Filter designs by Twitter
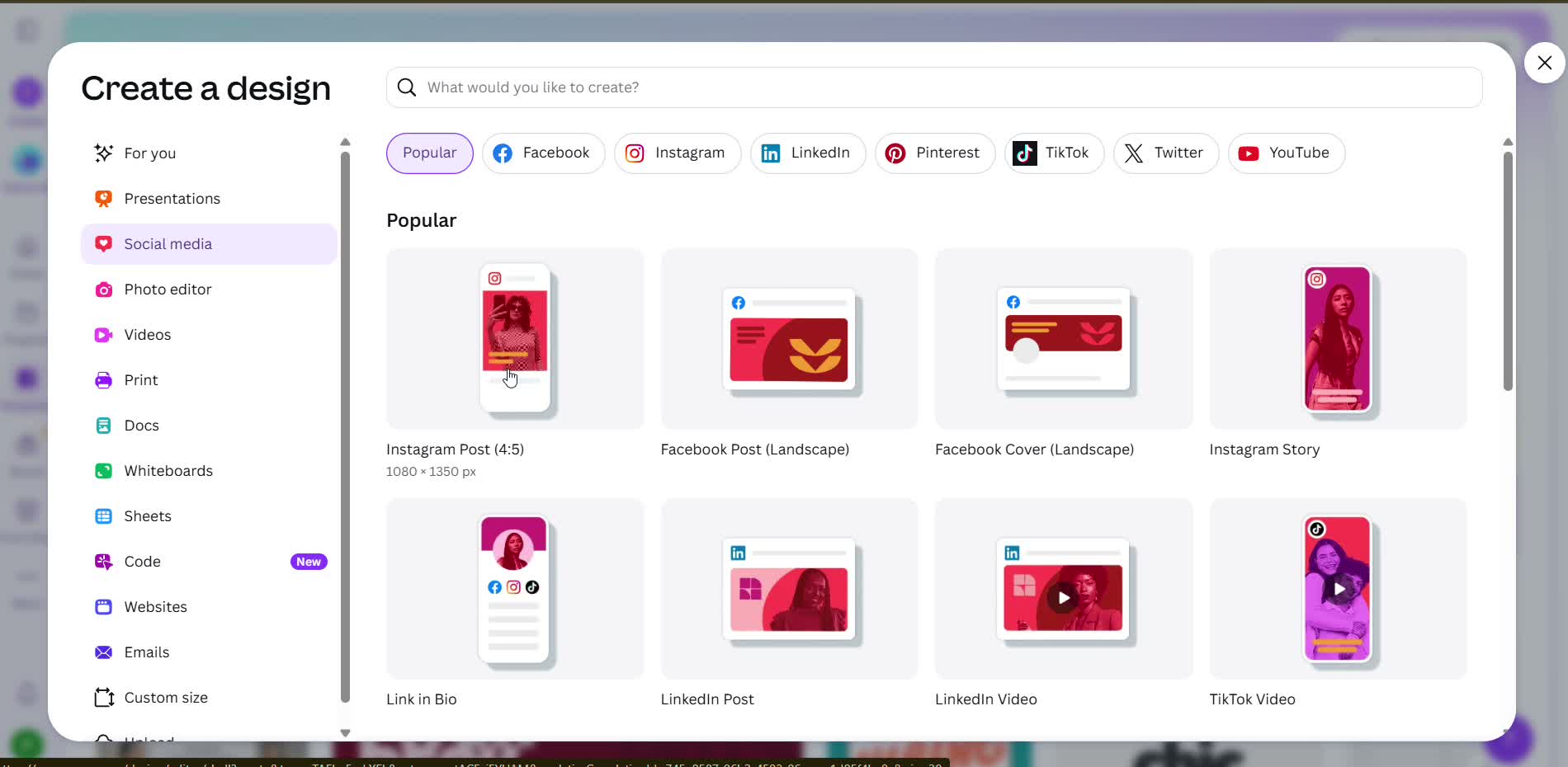The width and height of the screenshot is (1568, 767). 1166,153
